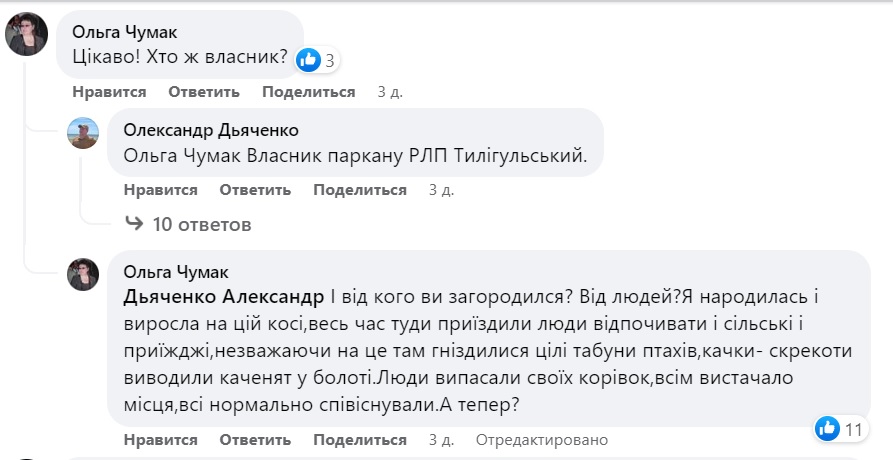This screenshot has height=460, width=893.
Task: Open the Олександр Дьяченко author name link
Action: coord(210,131)
